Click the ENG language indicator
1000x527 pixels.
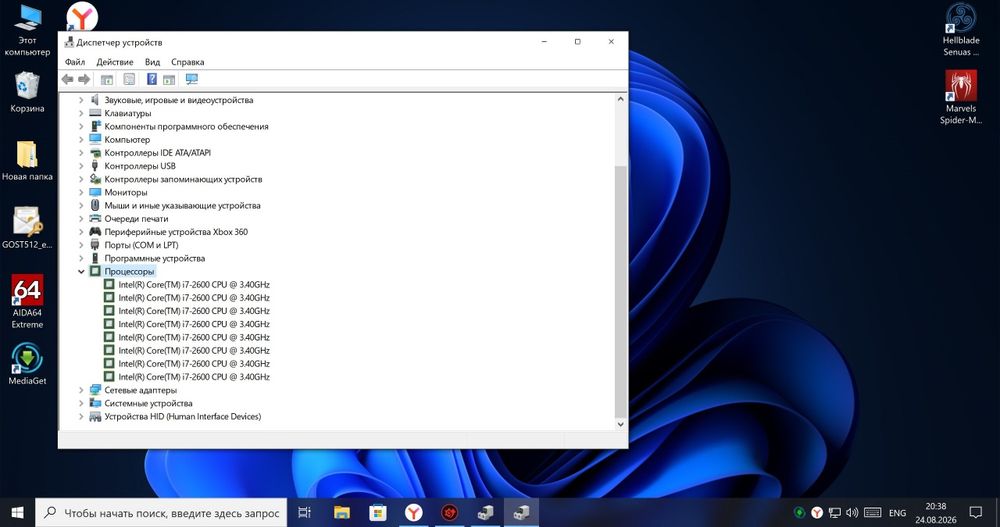coord(897,513)
